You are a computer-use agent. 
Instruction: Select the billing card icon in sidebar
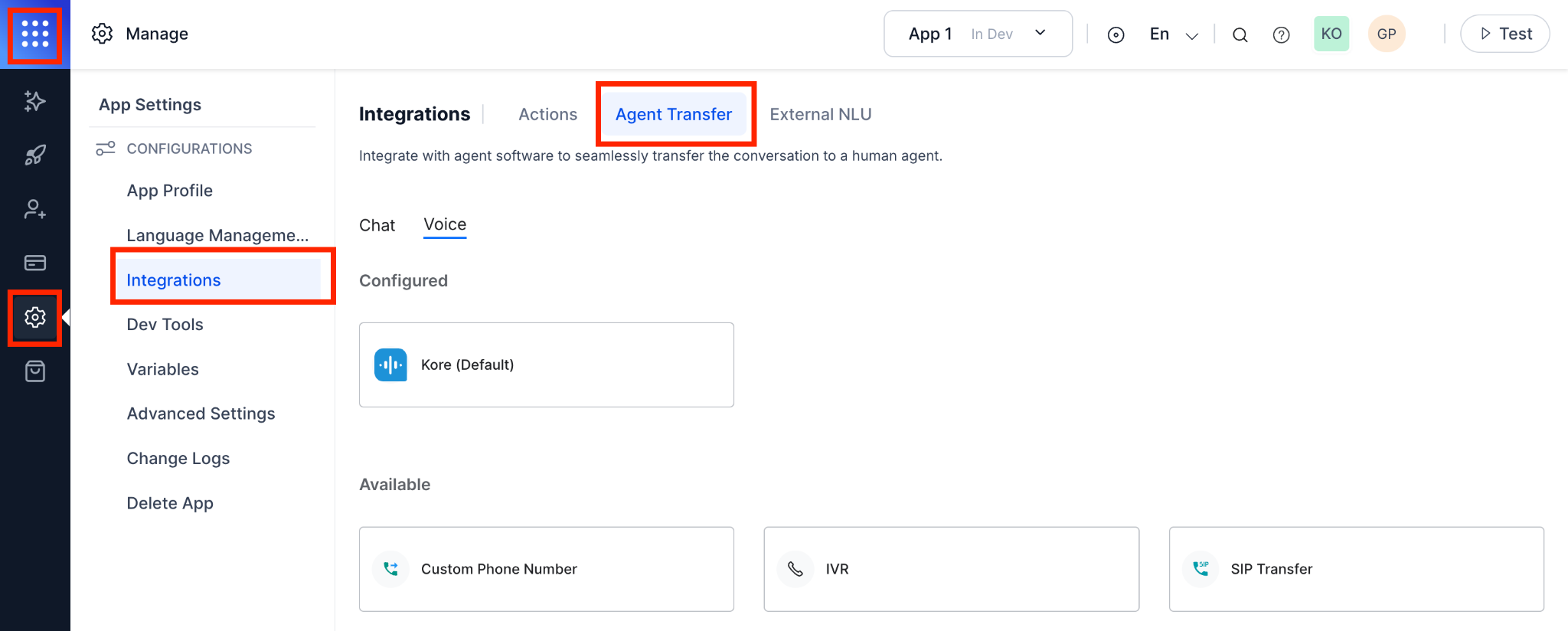coord(34,262)
